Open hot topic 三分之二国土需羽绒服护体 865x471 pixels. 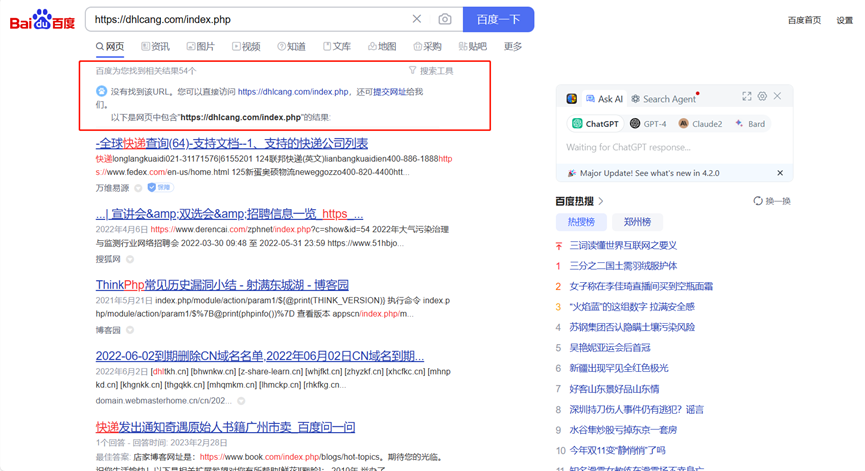coord(623,266)
